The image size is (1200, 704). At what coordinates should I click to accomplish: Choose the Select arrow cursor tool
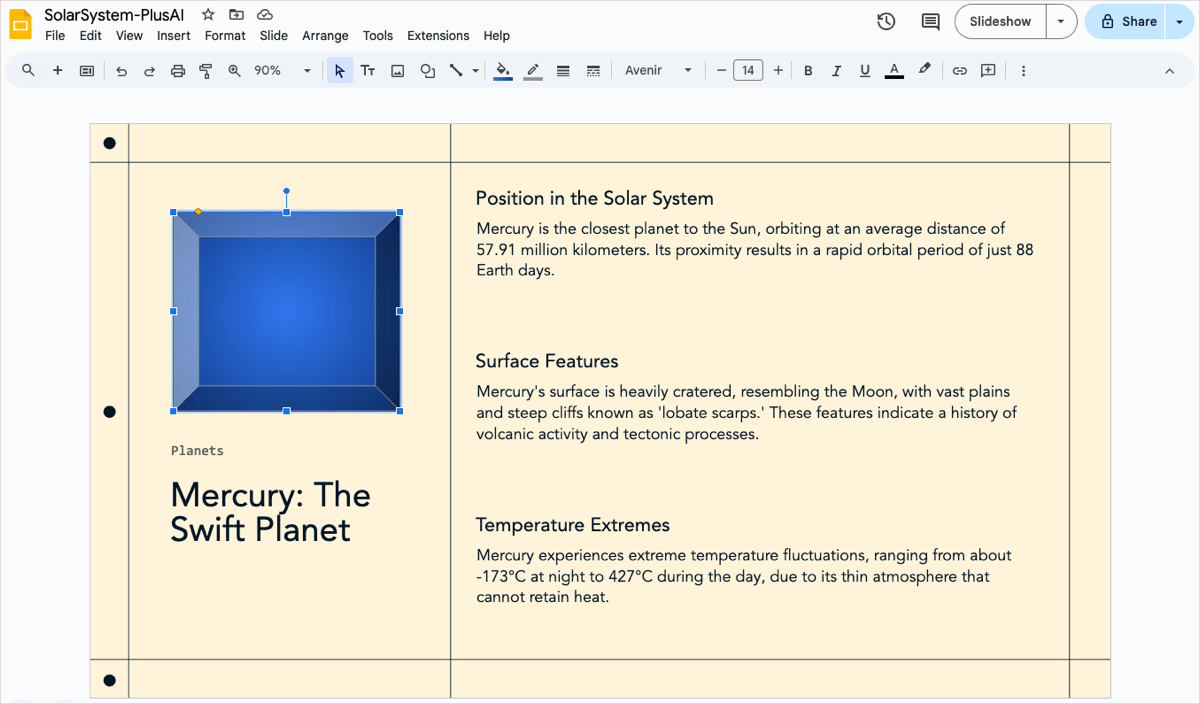tap(340, 71)
